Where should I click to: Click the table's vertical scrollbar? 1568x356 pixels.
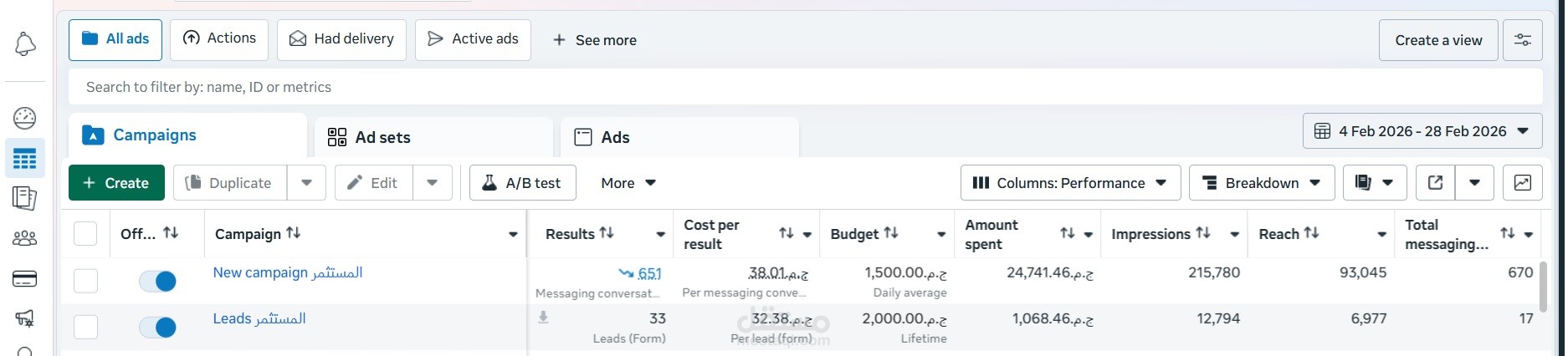click(x=1544, y=285)
